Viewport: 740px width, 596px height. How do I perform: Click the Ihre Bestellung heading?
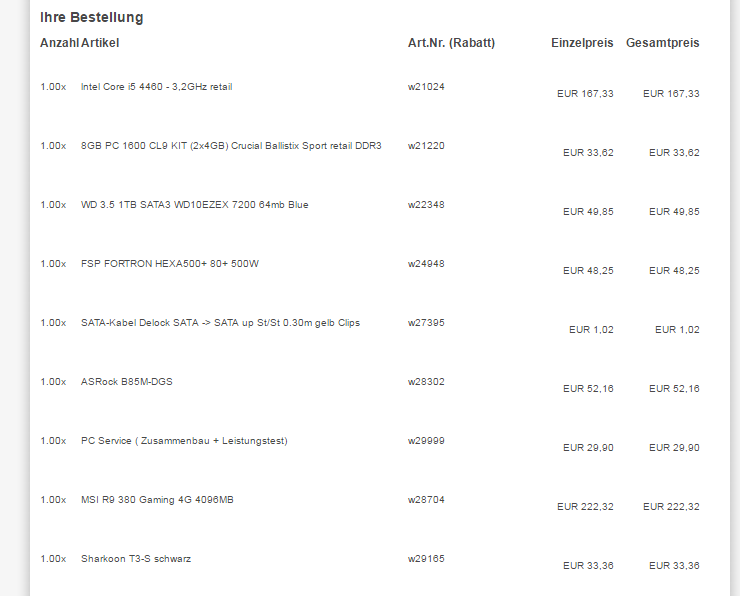click(92, 17)
